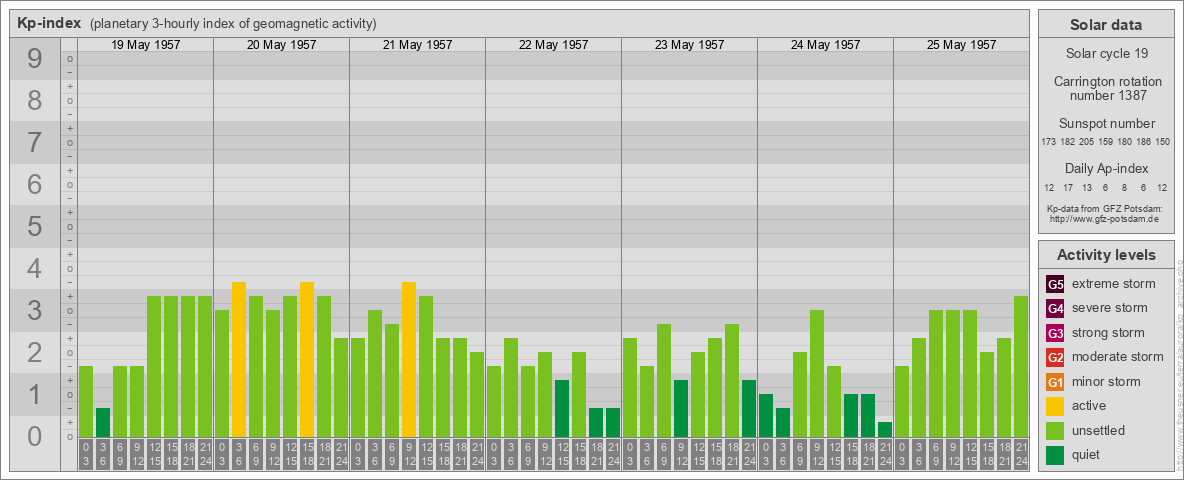Click the dark green 3-6h bar on 19 May
Image resolution: width=1184 pixels, height=480 pixels.
coord(103,423)
